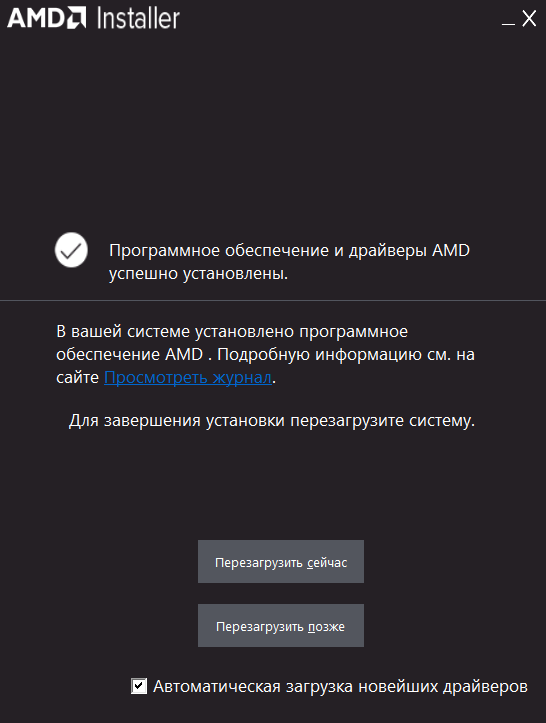Click the white success checkmark circle icon
The height and width of the screenshot is (723, 546).
(71, 250)
